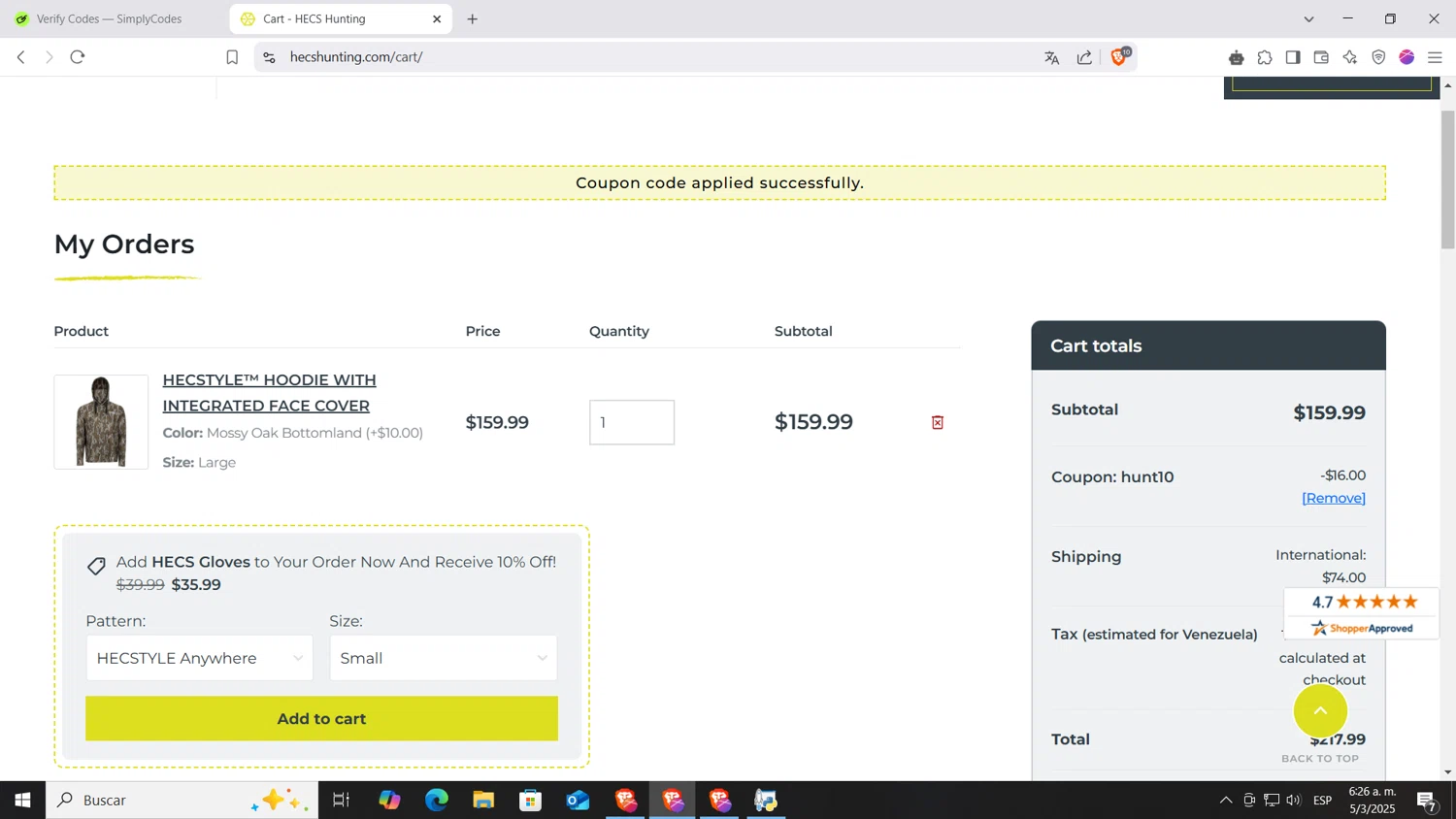Open the Size dropdown for HECS Gloves
The width and height of the screenshot is (1456, 819).
444,658
